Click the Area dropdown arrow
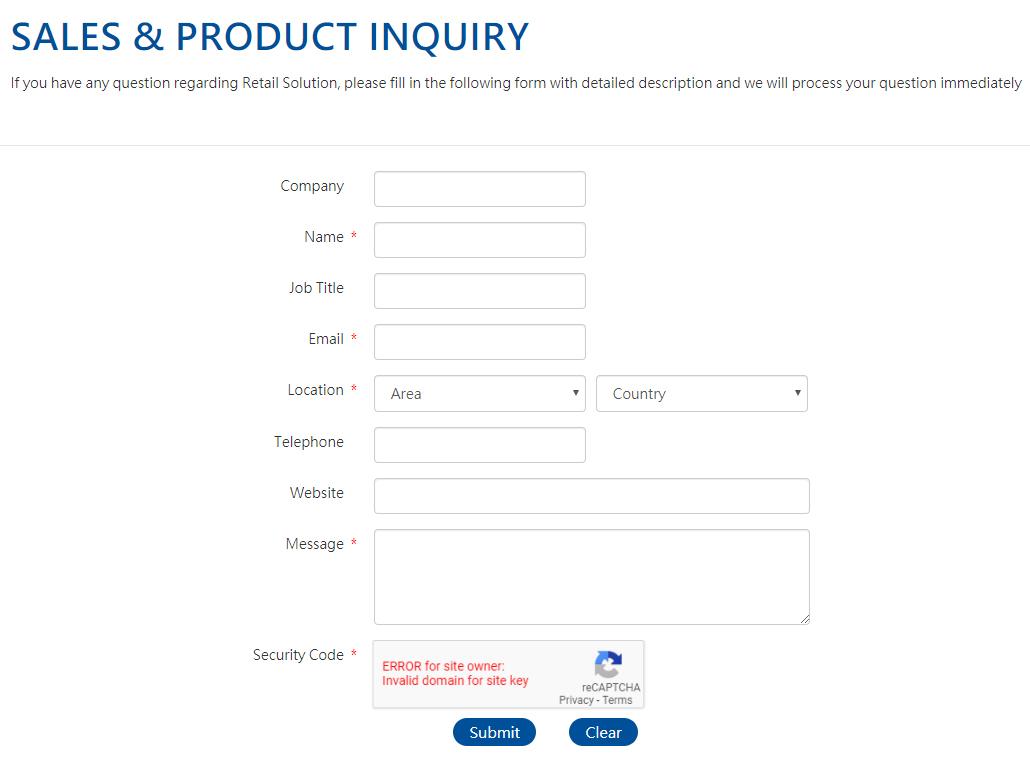1030x770 pixels. pos(575,393)
